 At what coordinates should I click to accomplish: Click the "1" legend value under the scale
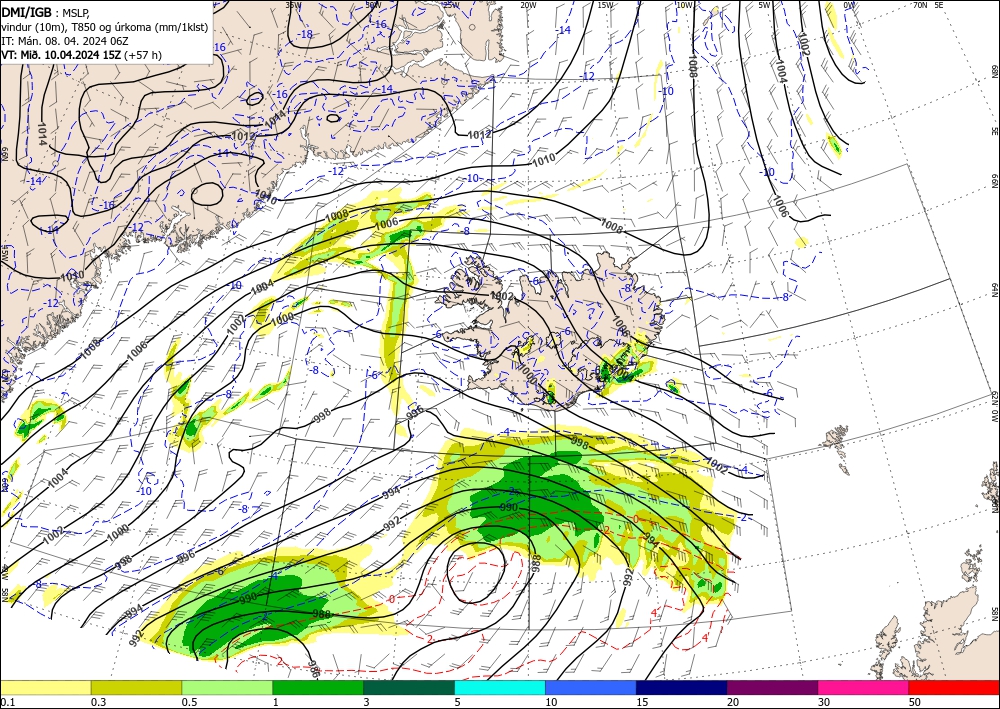point(276,702)
